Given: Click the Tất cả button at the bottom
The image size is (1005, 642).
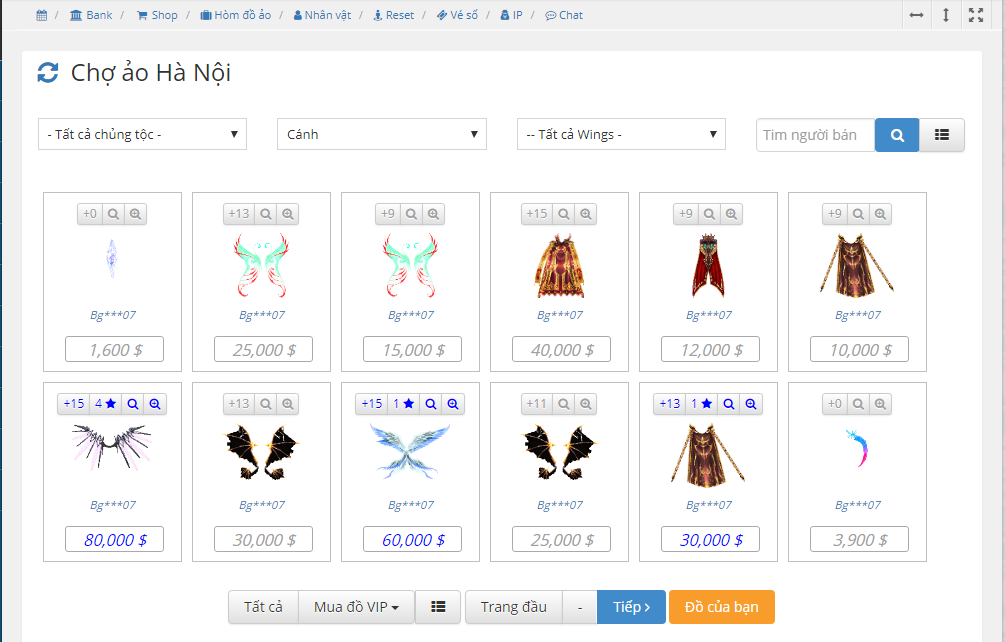Looking at the screenshot, I should (263, 607).
